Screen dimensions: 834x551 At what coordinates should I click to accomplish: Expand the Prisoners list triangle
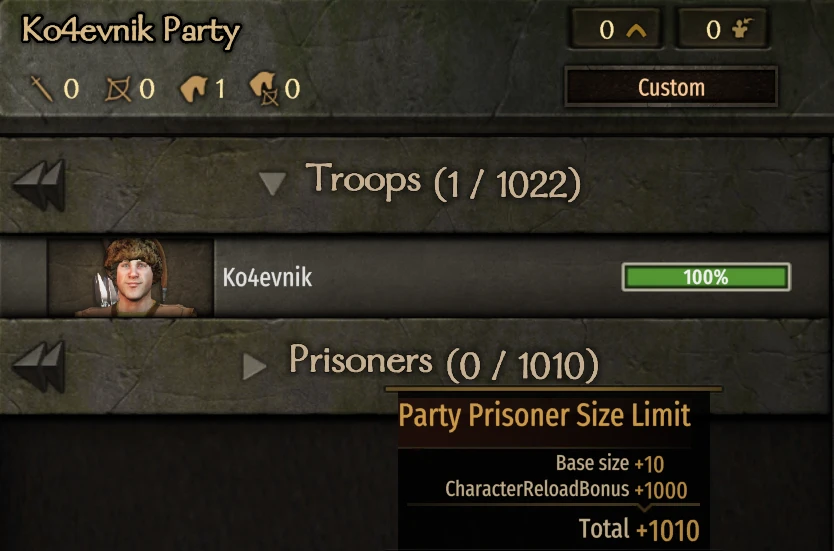(255, 367)
